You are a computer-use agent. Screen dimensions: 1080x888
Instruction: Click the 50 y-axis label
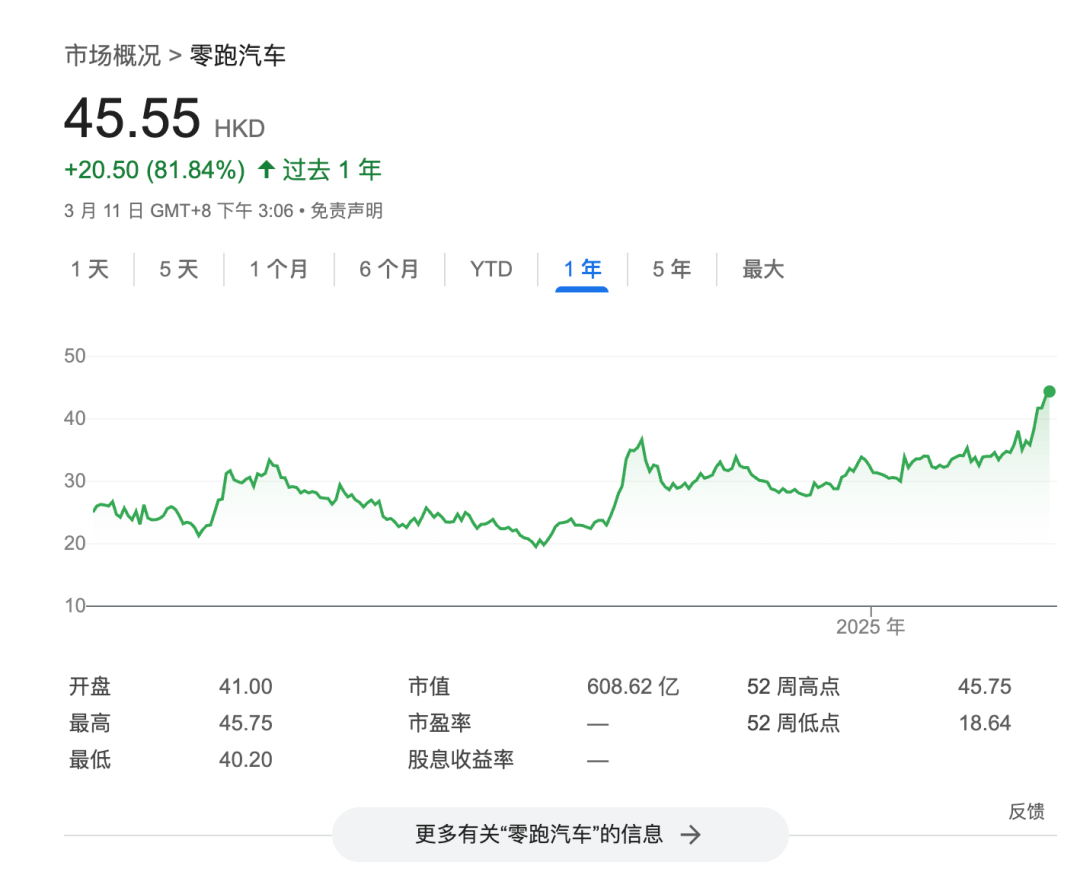coord(74,356)
